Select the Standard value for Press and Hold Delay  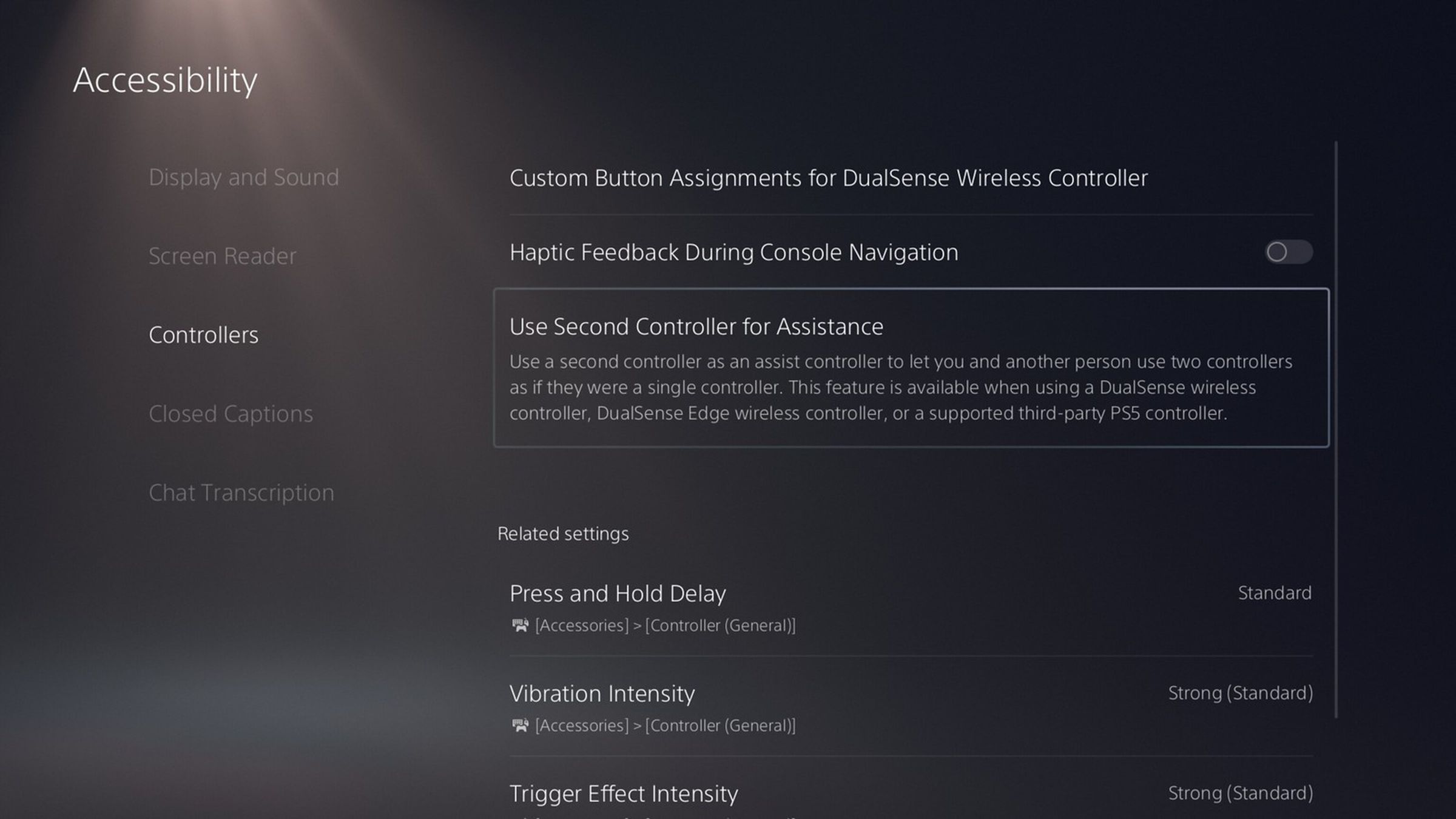pyautogui.click(x=1276, y=592)
